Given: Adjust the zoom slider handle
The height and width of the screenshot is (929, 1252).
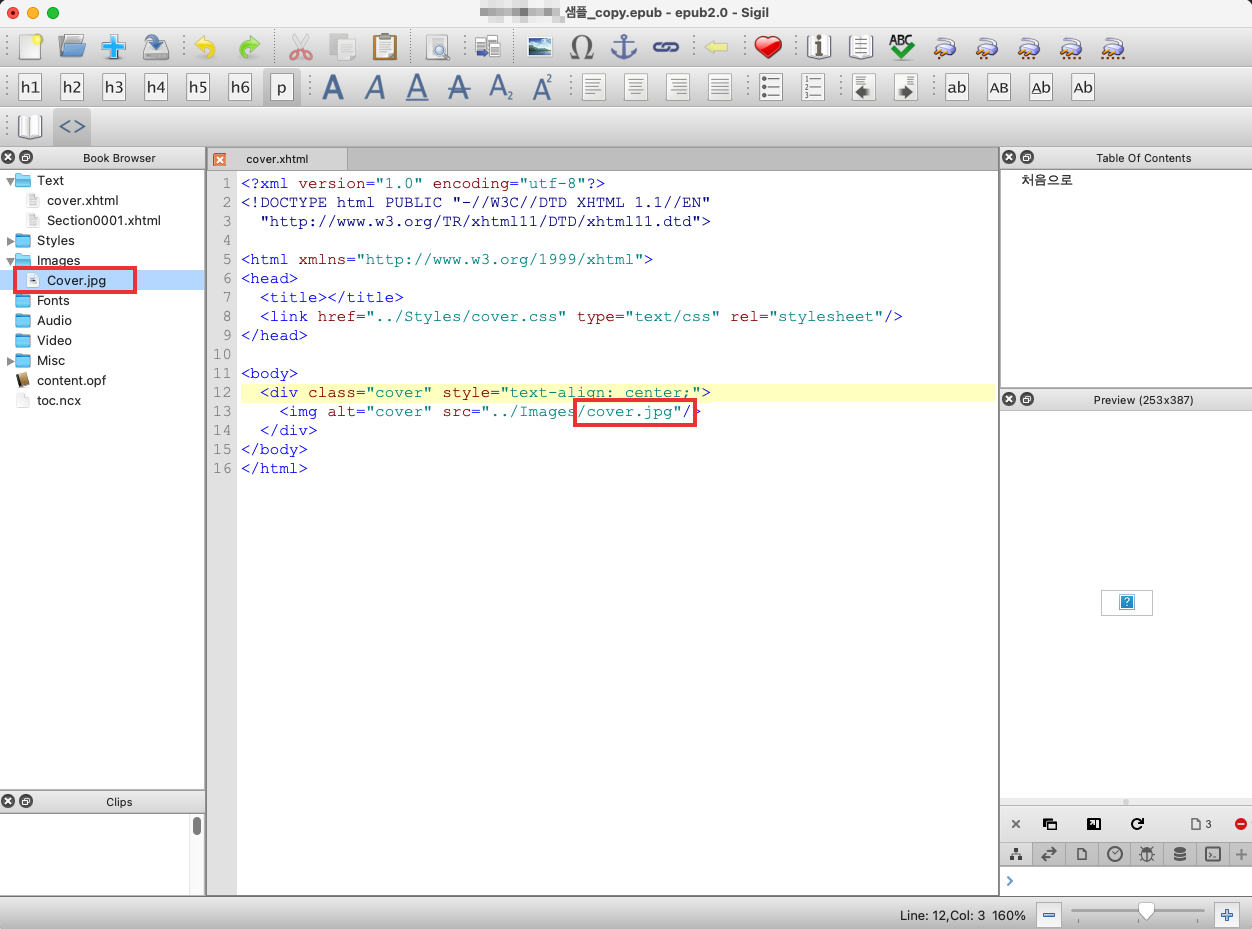Looking at the screenshot, I should 1147,911.
